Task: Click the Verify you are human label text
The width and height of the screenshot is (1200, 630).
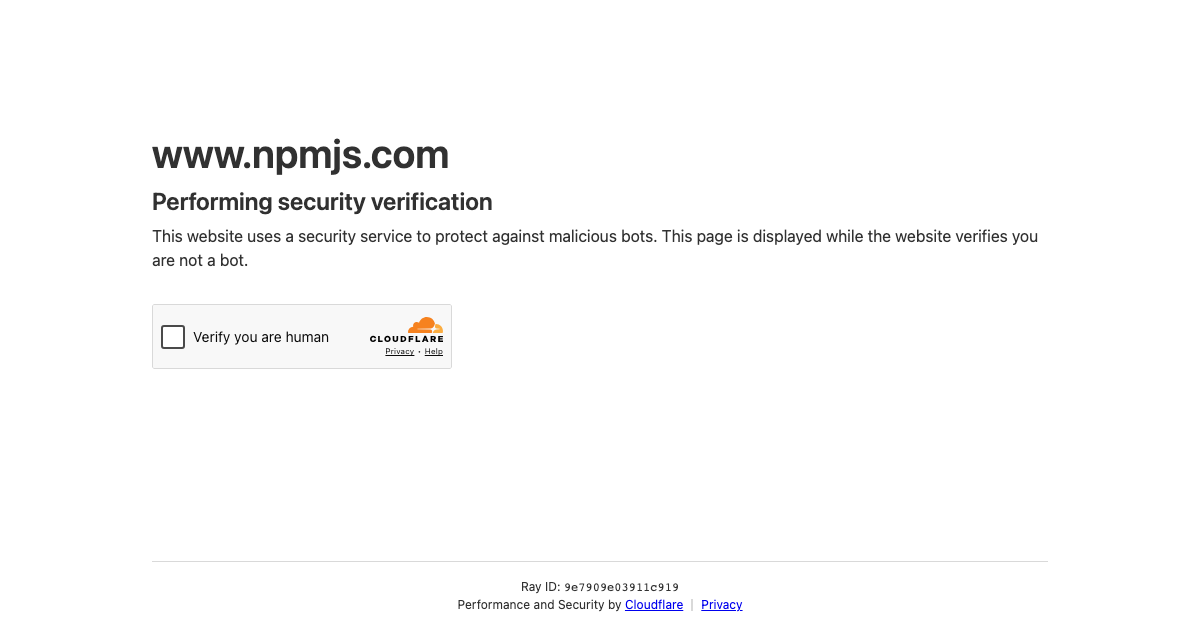Action: pos(260,337)
